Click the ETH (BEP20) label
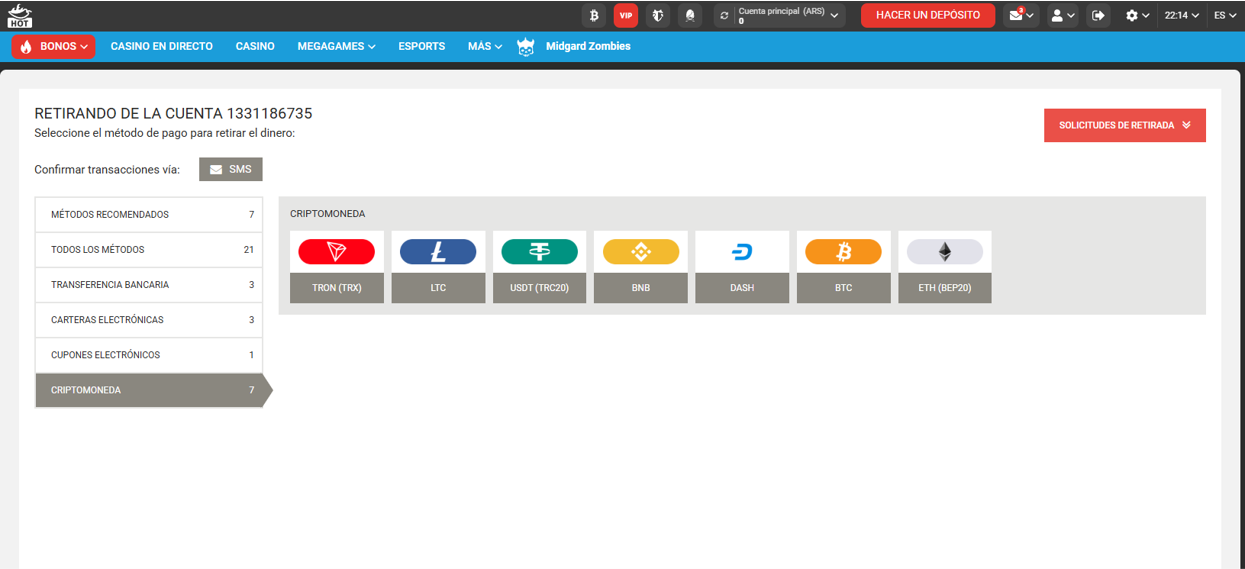Screen dimensions: 1245x569 (x=945, y=288)
